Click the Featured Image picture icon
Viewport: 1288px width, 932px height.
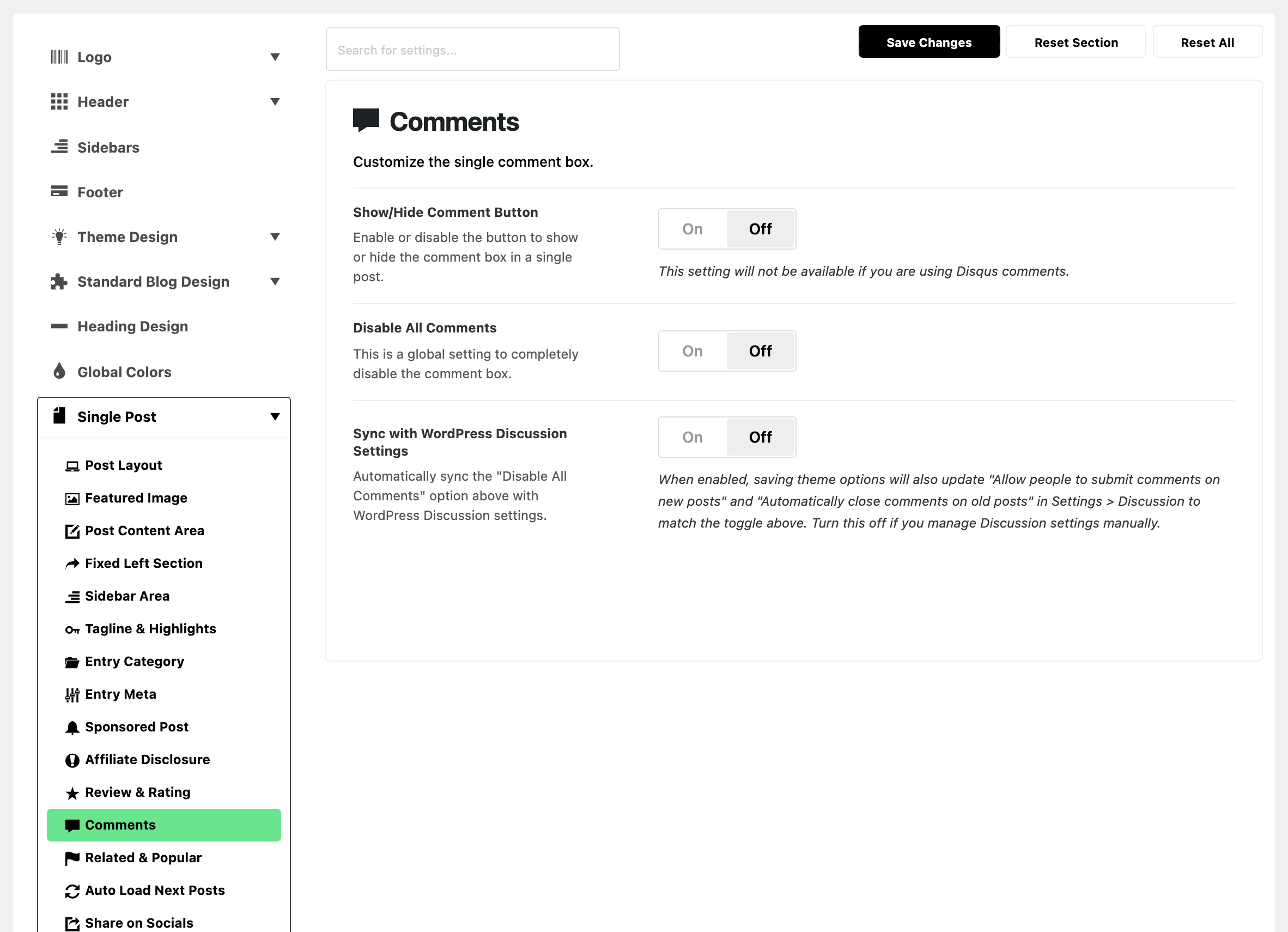point(72,499)
